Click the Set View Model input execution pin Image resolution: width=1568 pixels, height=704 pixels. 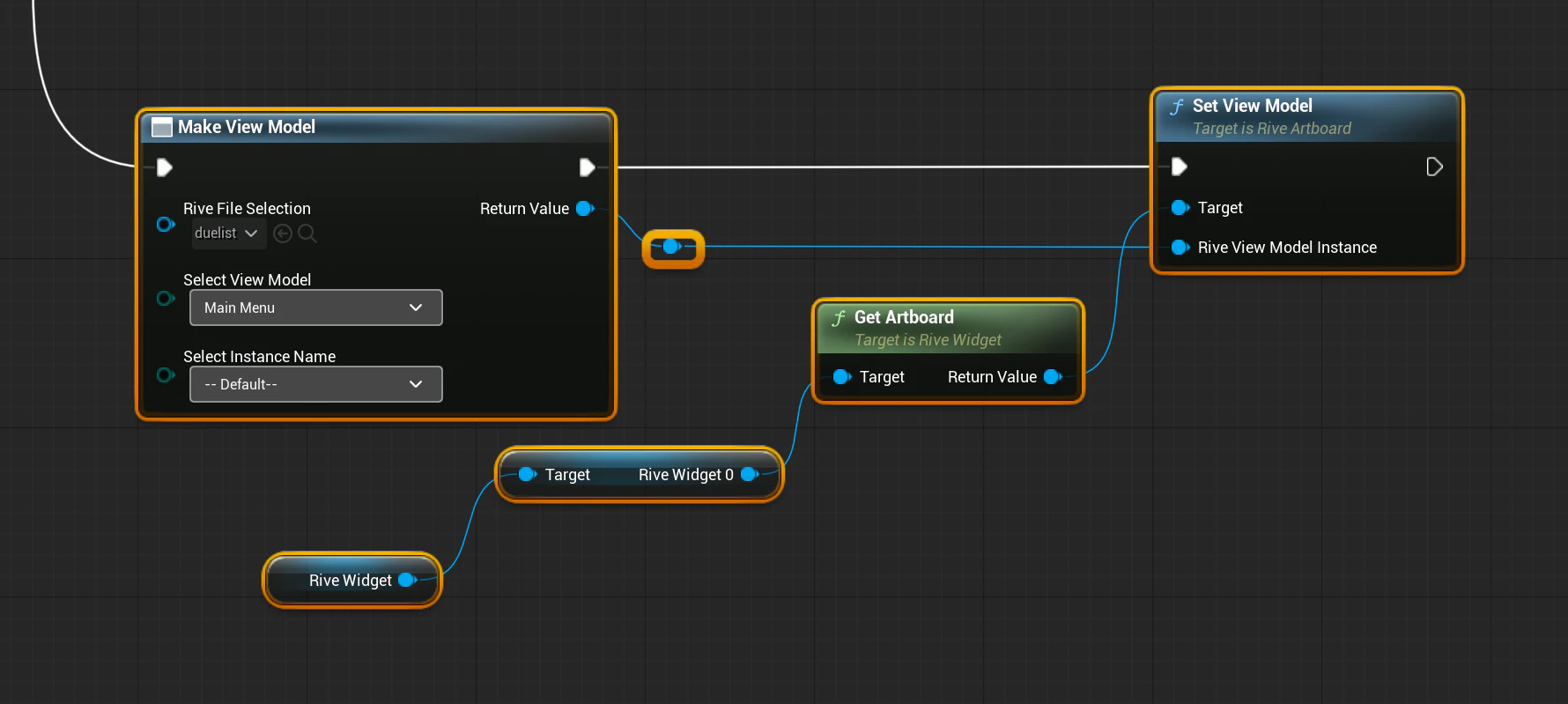click(1180, 167)
